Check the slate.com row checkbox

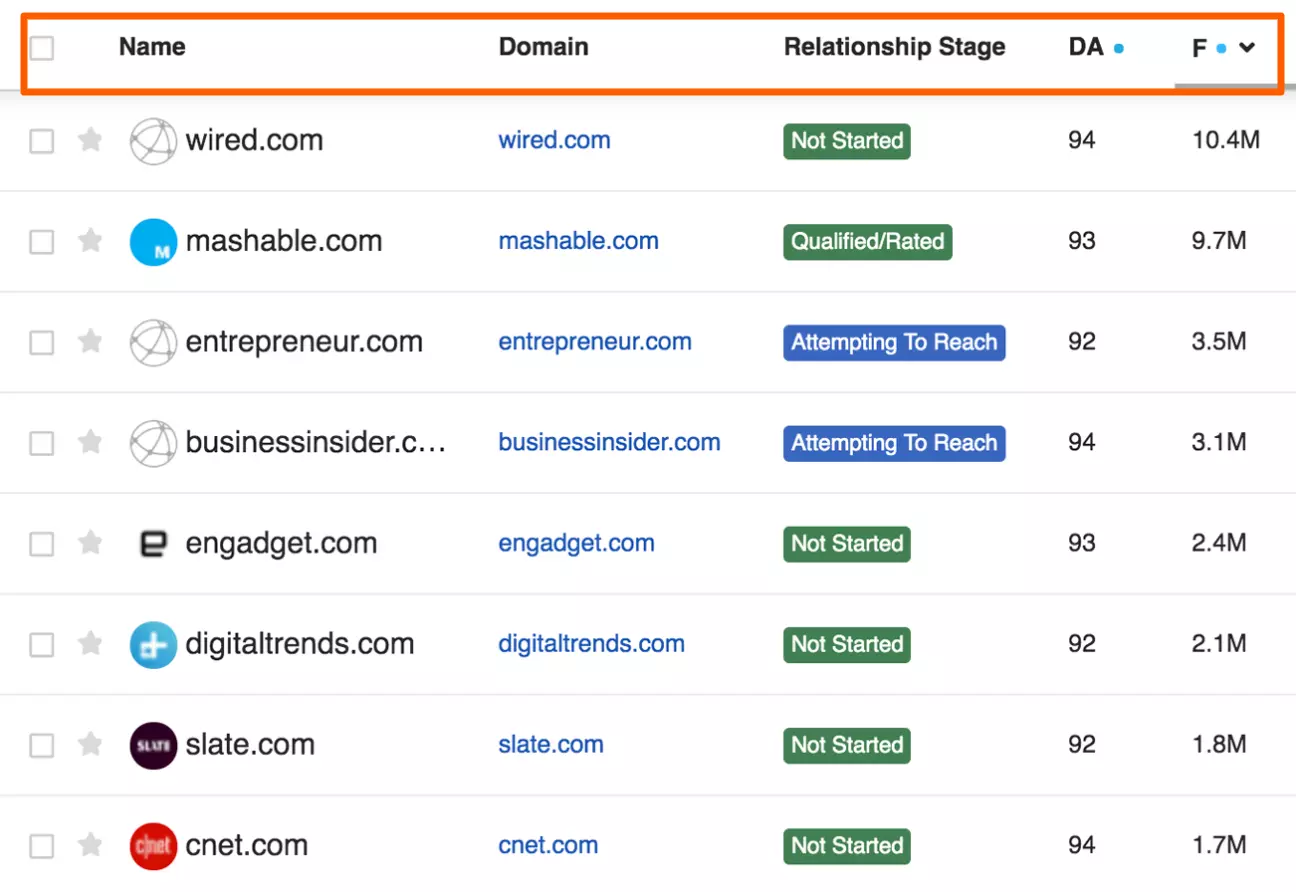(x=41, y=746)
